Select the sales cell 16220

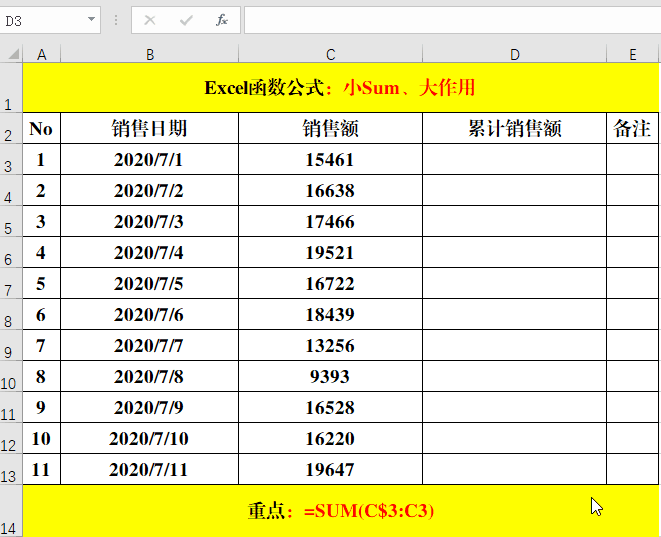[330, 438]
